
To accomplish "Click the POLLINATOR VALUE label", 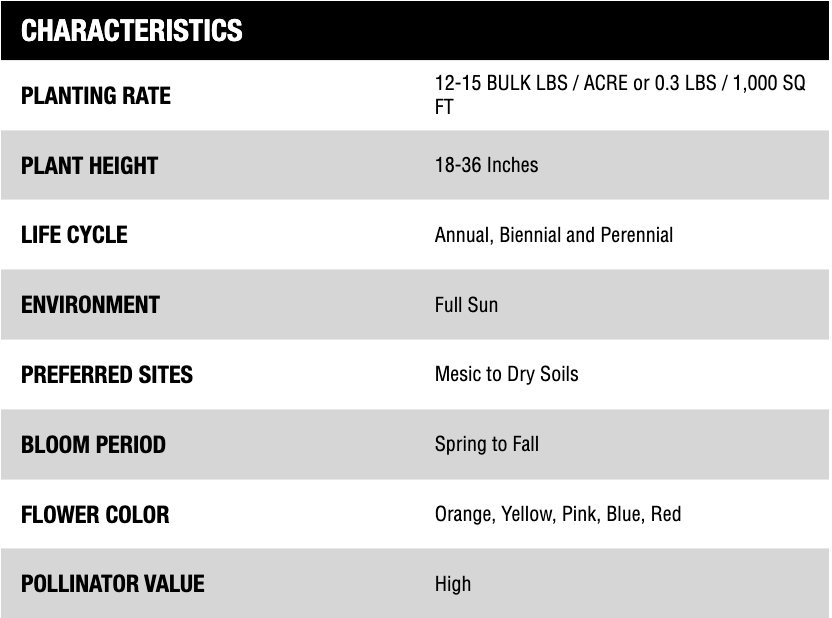I will (x=112, y=584).
